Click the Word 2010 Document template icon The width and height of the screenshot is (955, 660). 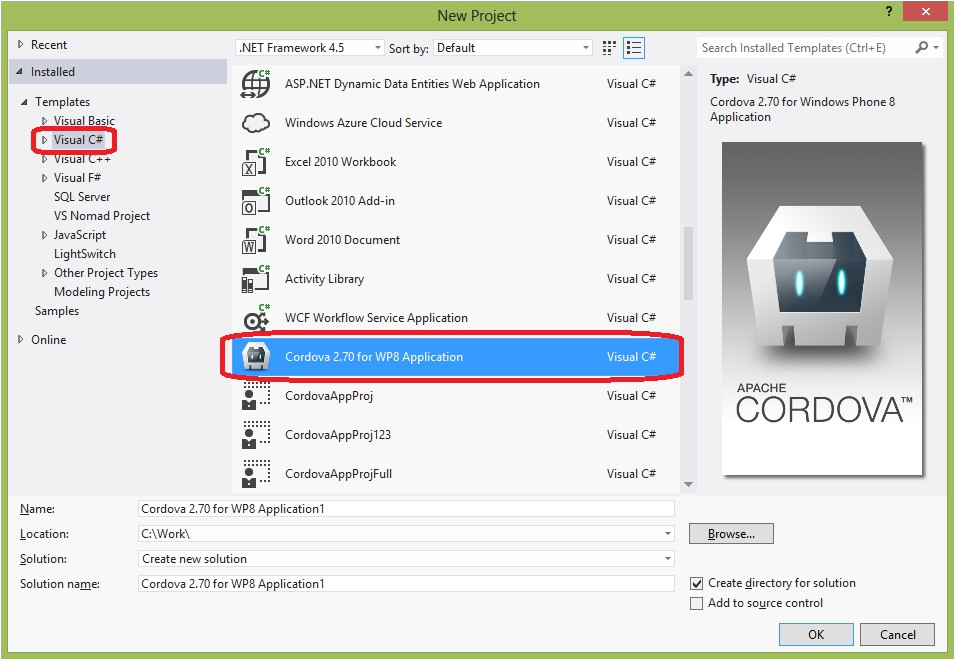click(x=256, y=240)
